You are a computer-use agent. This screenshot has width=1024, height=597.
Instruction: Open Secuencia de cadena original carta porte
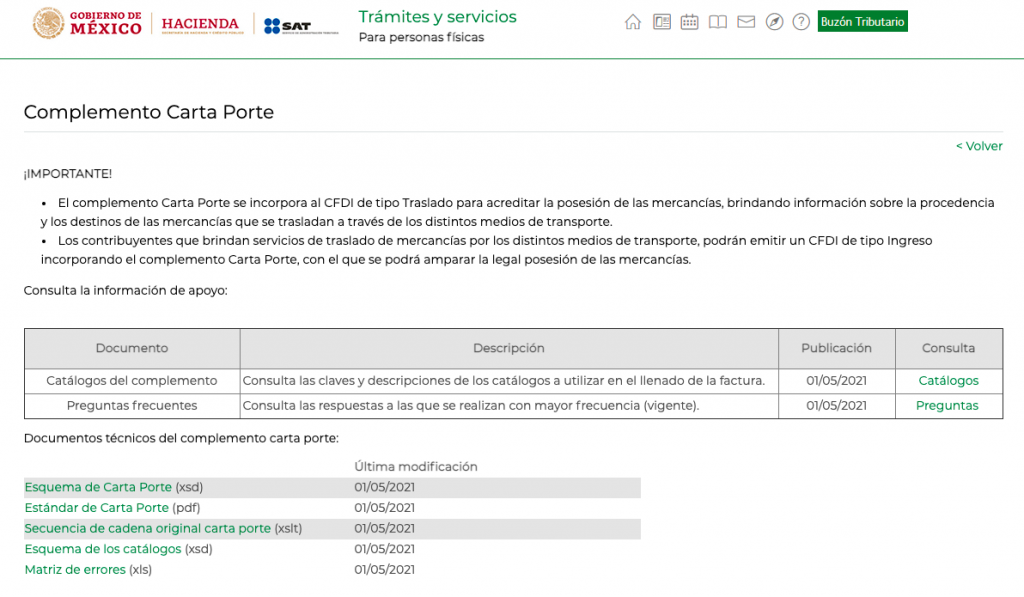click(148, 528)
